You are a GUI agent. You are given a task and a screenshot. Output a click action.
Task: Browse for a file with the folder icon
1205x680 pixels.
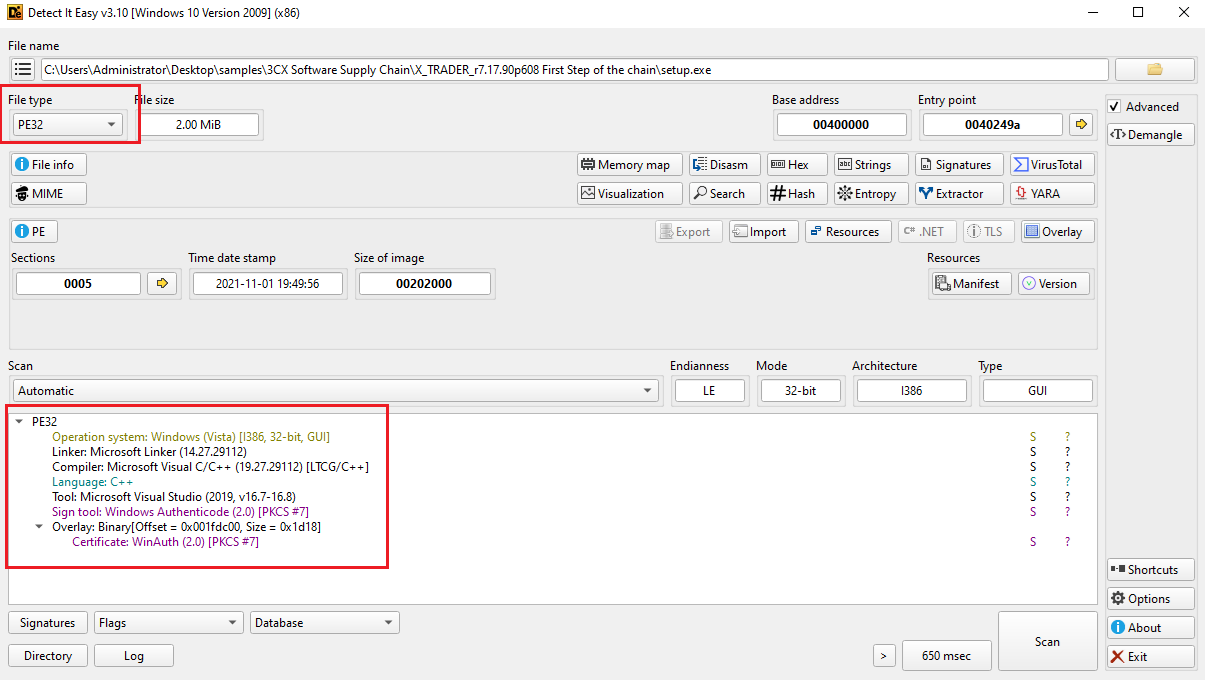click(x=1155, y=69)
